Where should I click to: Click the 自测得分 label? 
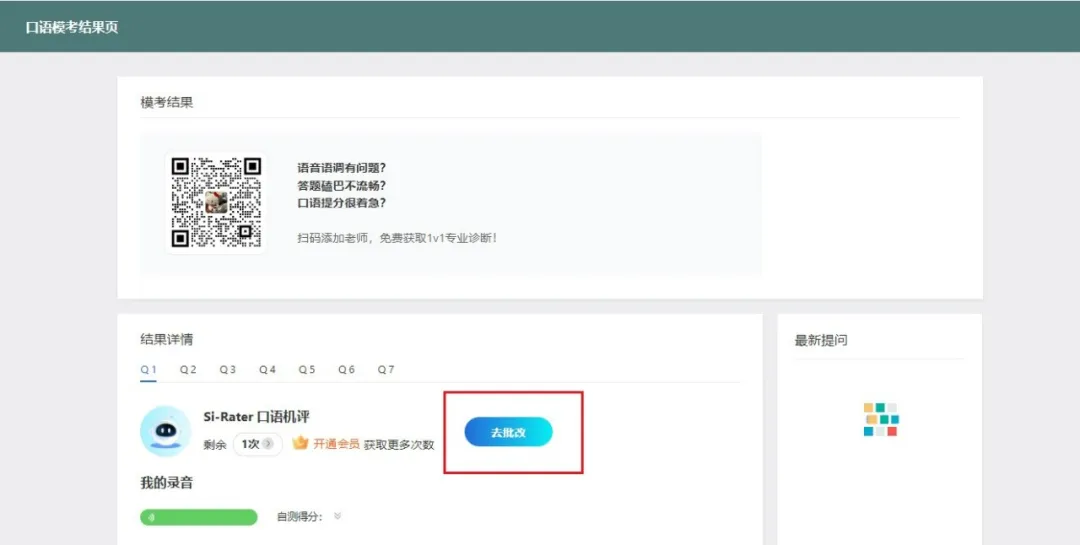[x=300, y=517]
